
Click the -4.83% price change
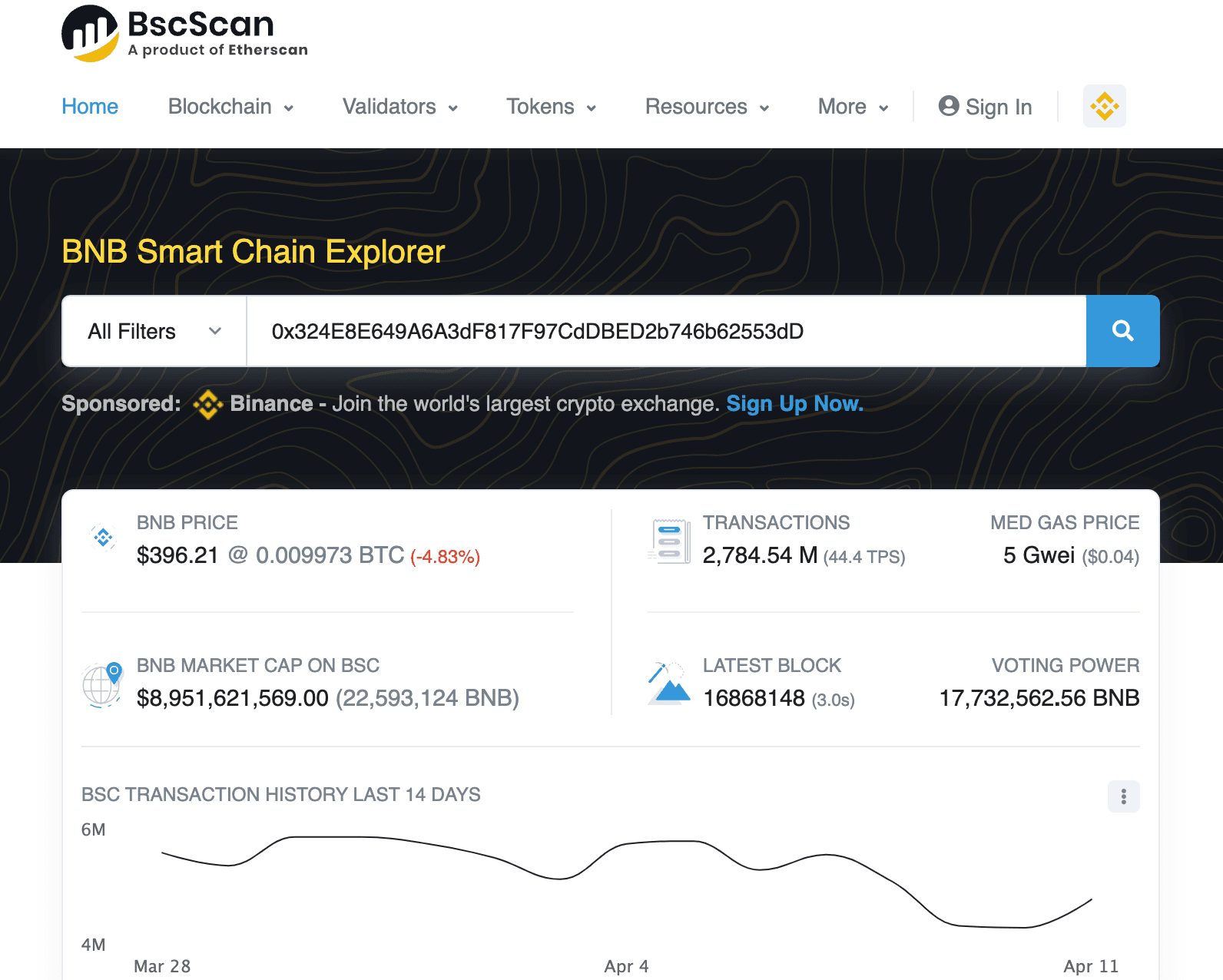[446, 557]
